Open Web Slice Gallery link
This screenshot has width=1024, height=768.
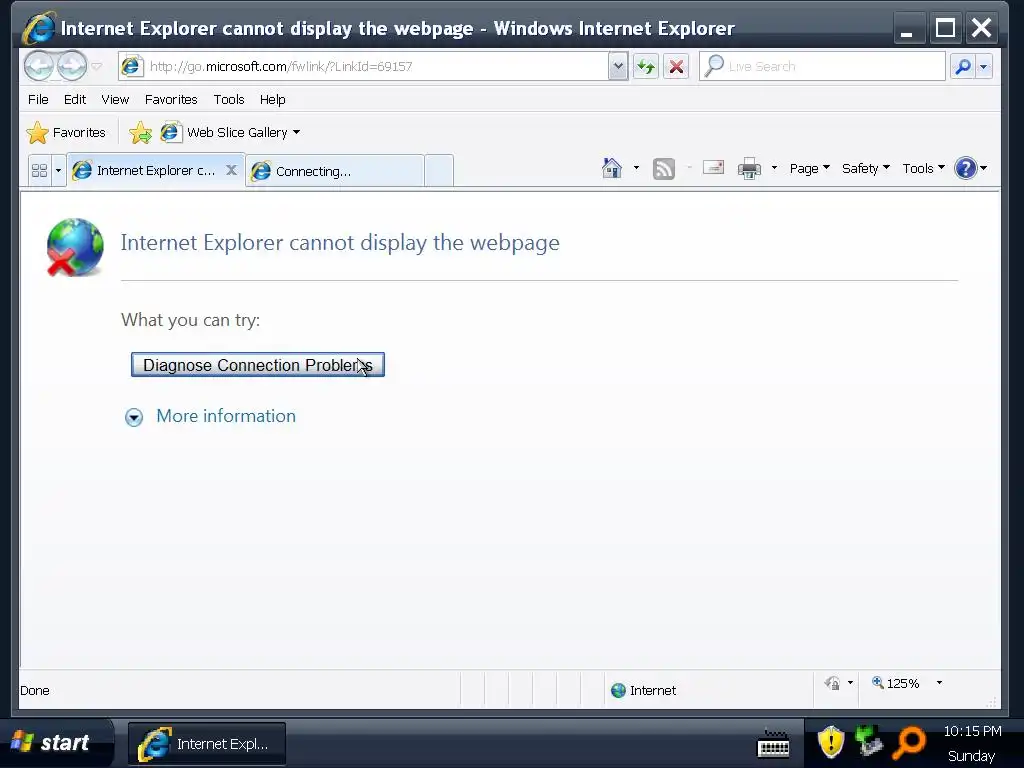223,133
